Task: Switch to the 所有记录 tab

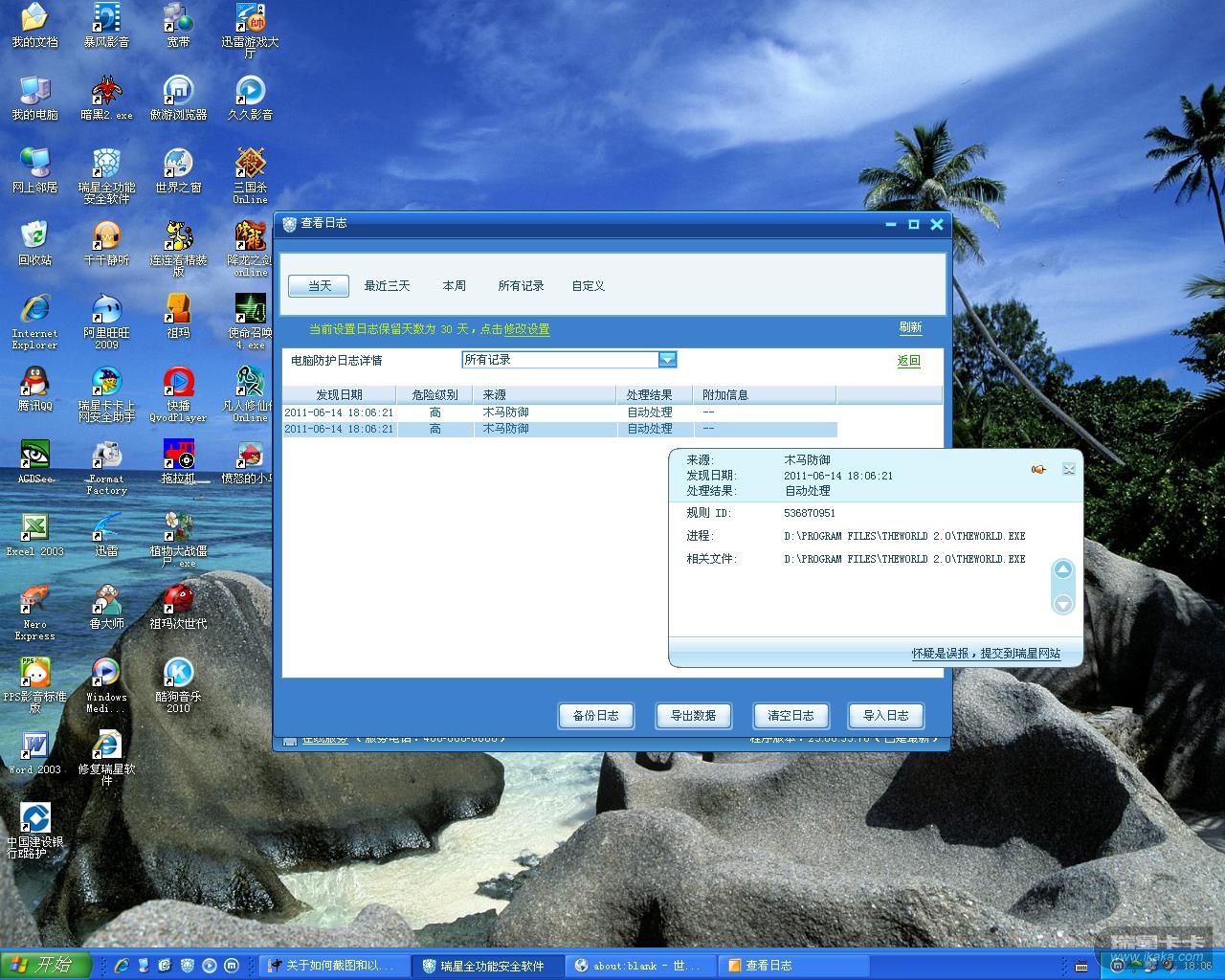Action: (x=521, y=286)
